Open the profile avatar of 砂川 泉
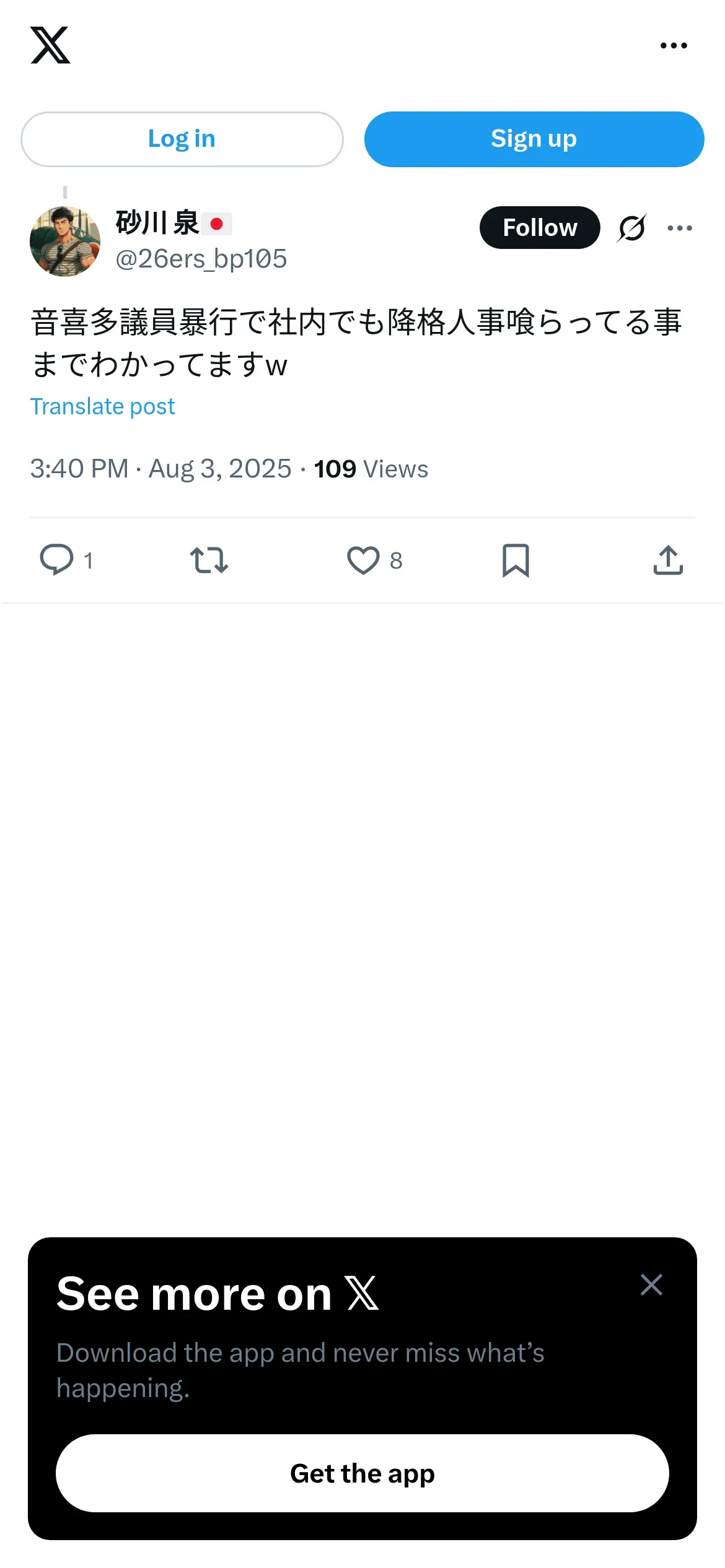This screenshot has height=1568, width=725. [65, 242]
